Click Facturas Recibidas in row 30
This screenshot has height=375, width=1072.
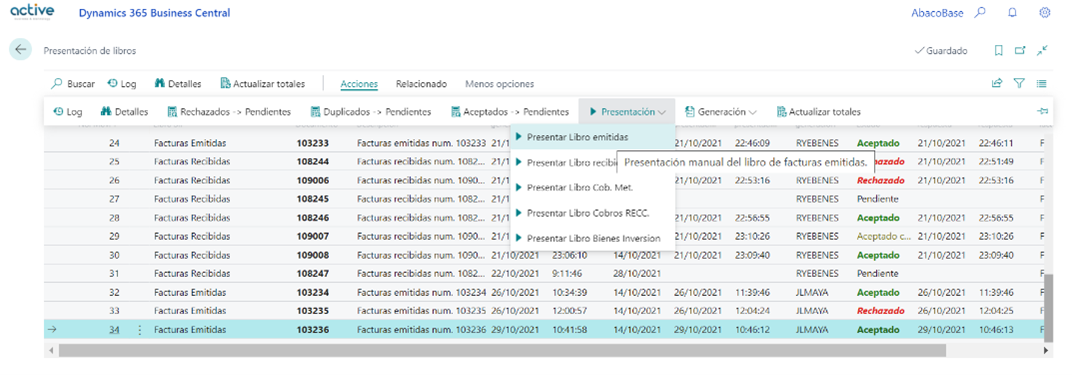pyautogui.click(x=191, y=254)
